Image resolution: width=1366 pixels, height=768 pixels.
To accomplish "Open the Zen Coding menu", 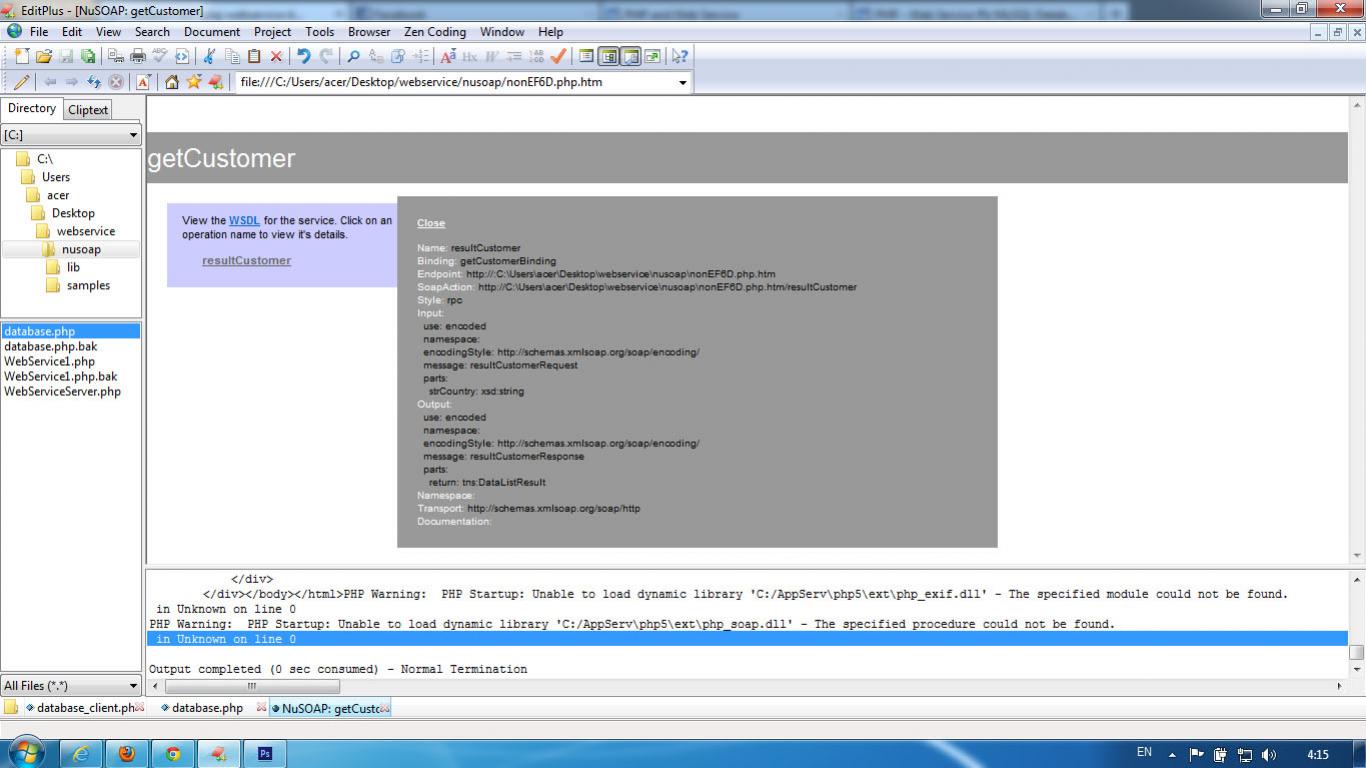I will coord(435,32).
